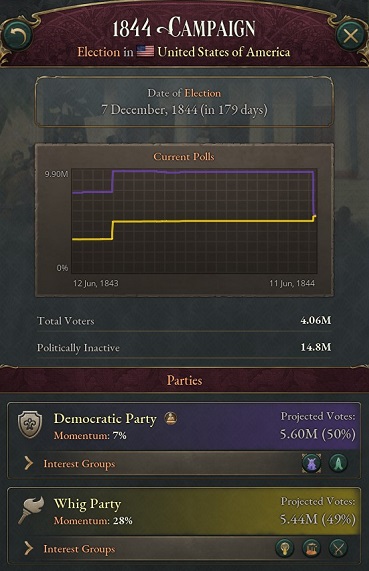Select the Intelligentsia lightbulb icon
Viewport: 369px width, 571px height.
click(x=285, y=548)
